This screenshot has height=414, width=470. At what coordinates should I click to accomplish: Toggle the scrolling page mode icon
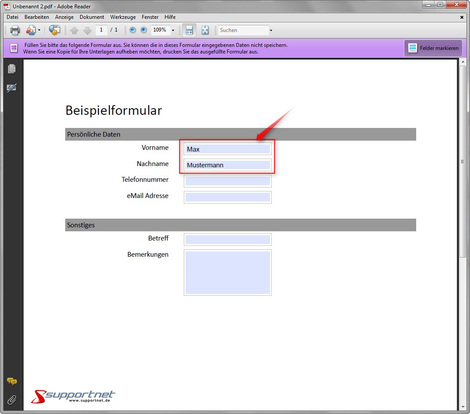(x=189, y=30)
